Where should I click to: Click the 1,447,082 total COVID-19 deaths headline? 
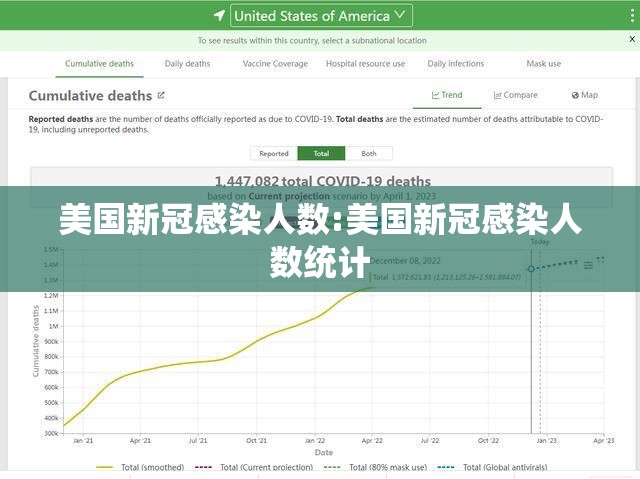[323, 181]
